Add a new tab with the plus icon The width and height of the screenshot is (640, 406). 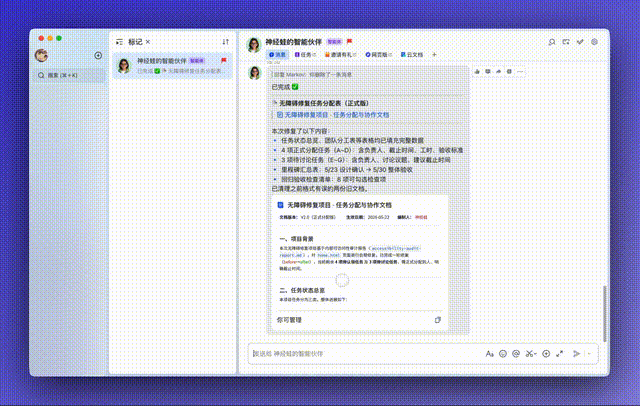[434, 54]
